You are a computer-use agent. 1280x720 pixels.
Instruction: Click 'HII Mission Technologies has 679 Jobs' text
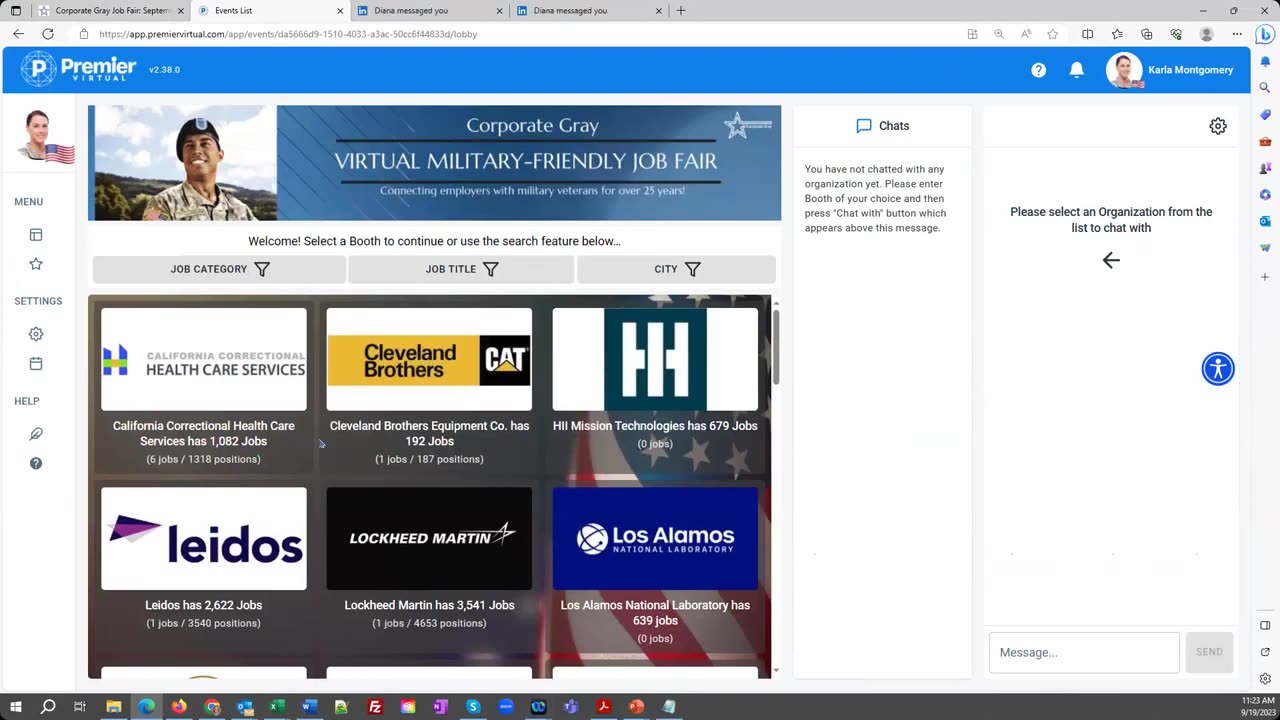pos(655,426)
